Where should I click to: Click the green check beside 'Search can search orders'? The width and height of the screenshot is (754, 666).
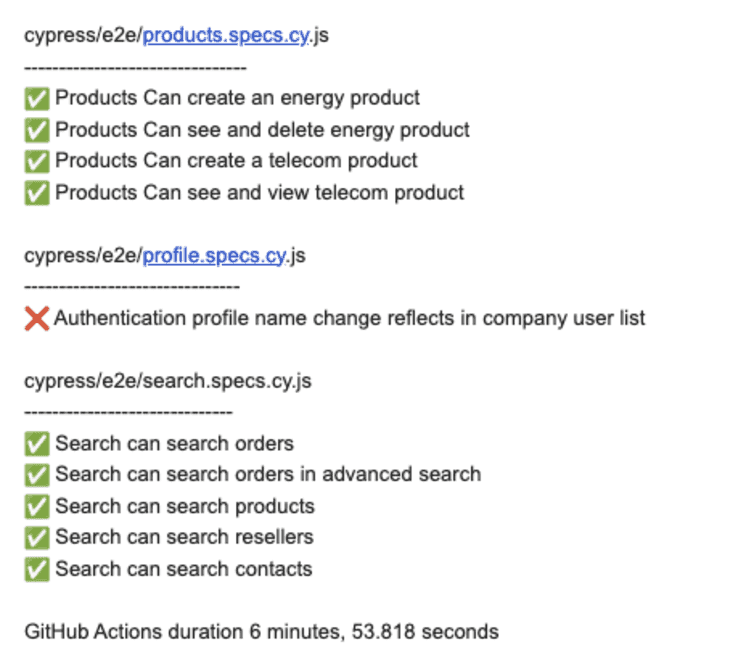tap(37, 443)
